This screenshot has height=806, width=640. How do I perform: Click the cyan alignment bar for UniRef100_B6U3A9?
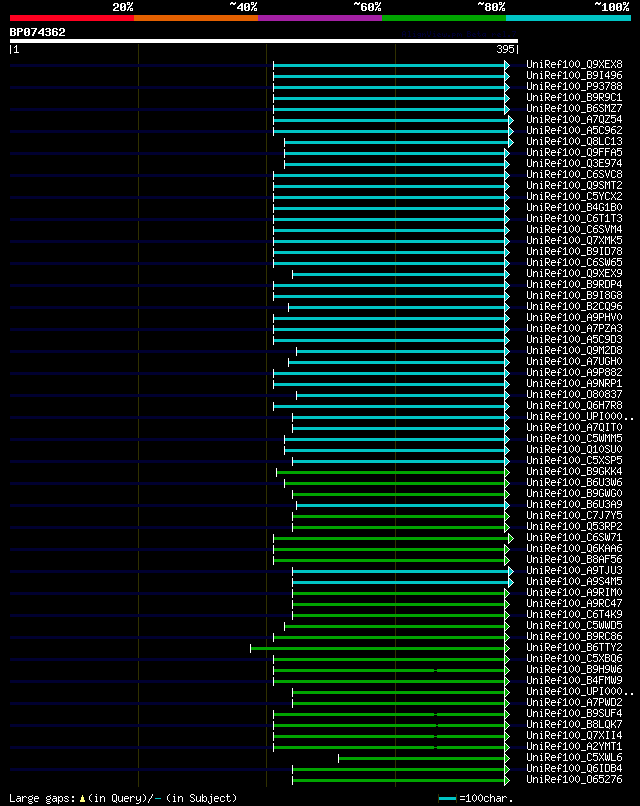tap(403, 505)
